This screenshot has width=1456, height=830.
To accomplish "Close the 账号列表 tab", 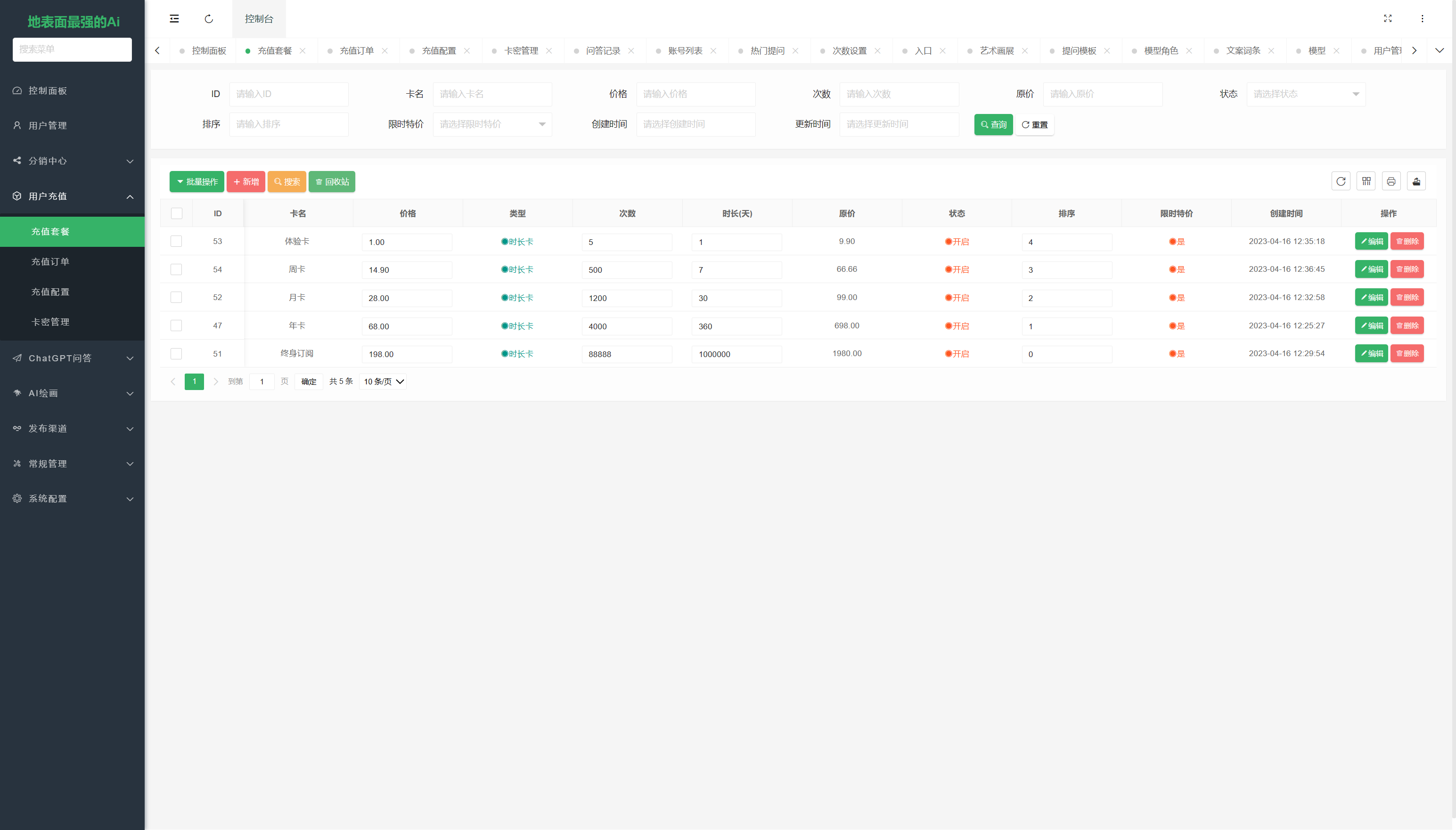I will coord(713,51).
